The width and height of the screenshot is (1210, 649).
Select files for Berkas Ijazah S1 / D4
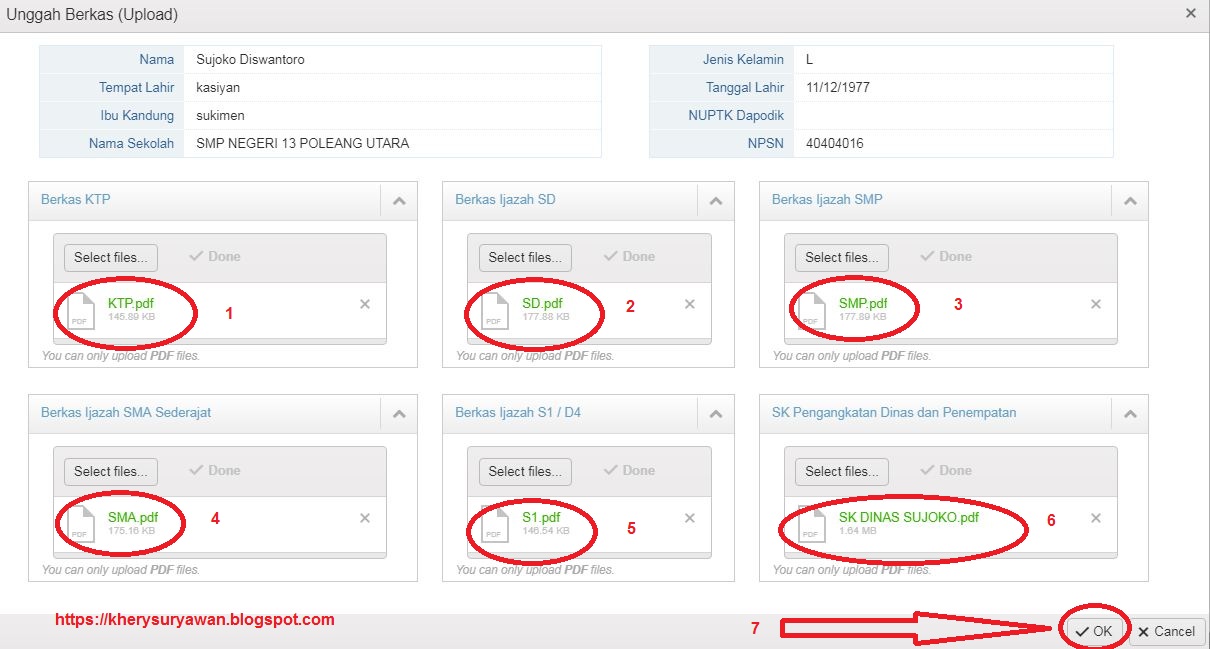525,471
